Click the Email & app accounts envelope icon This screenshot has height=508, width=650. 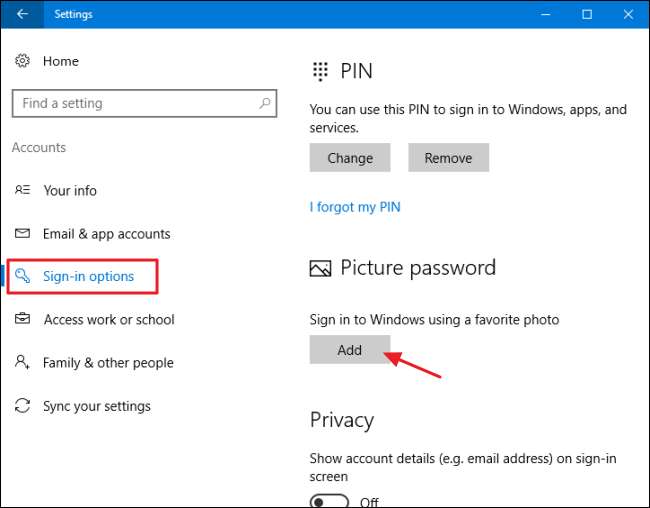click(22, 234)
